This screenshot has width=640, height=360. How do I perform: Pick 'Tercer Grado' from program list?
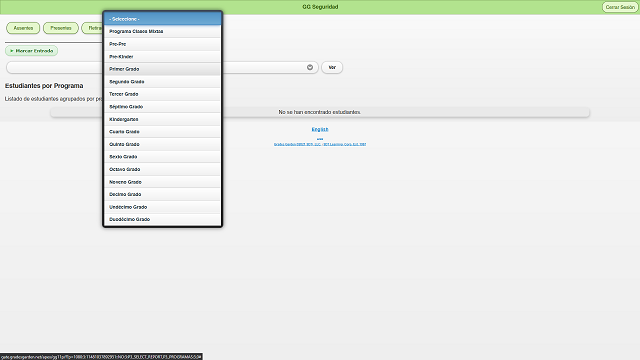pyautogui.click(x=162, y=94)
